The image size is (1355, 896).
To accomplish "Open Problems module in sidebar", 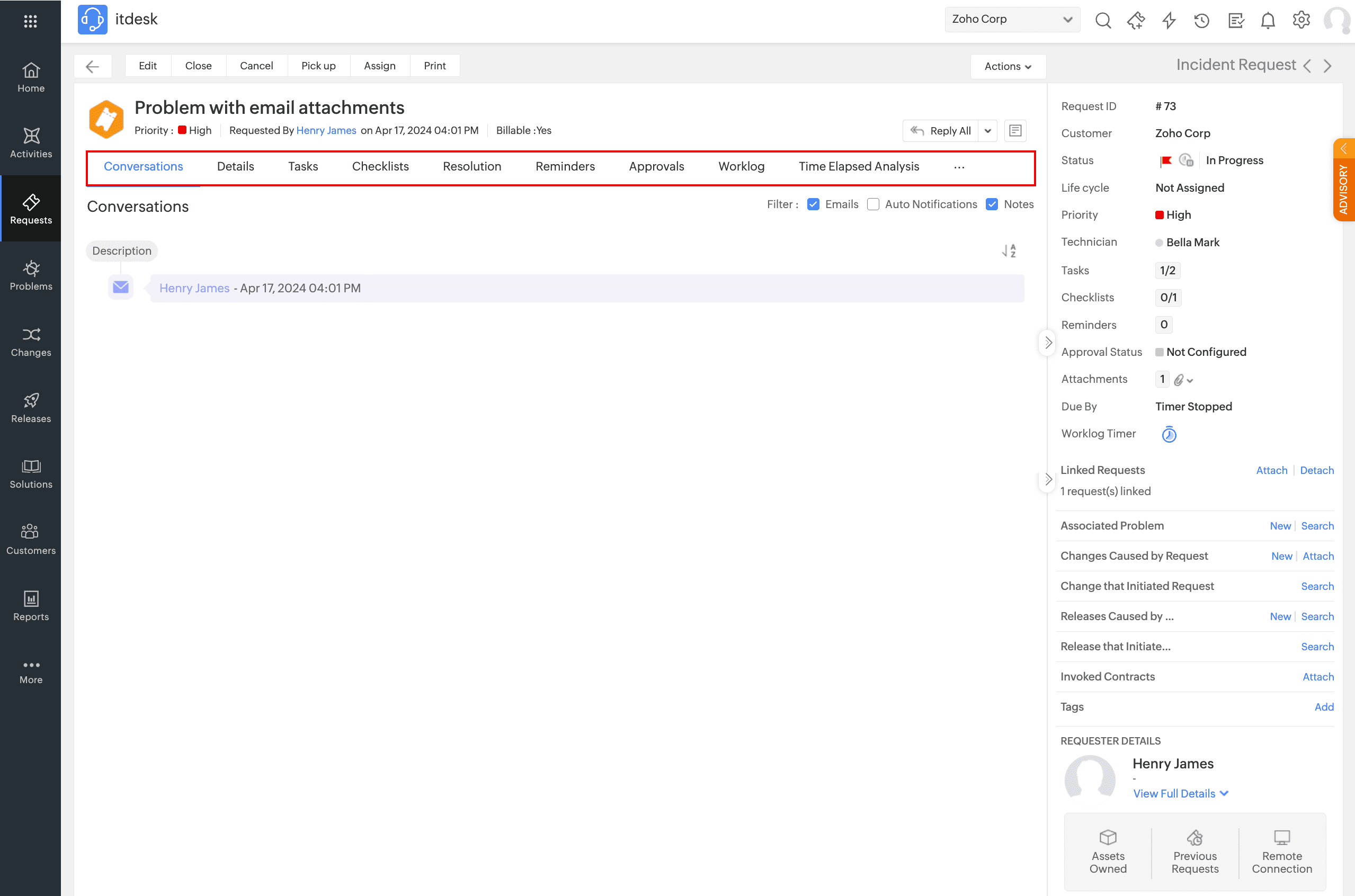I will 31,275.
